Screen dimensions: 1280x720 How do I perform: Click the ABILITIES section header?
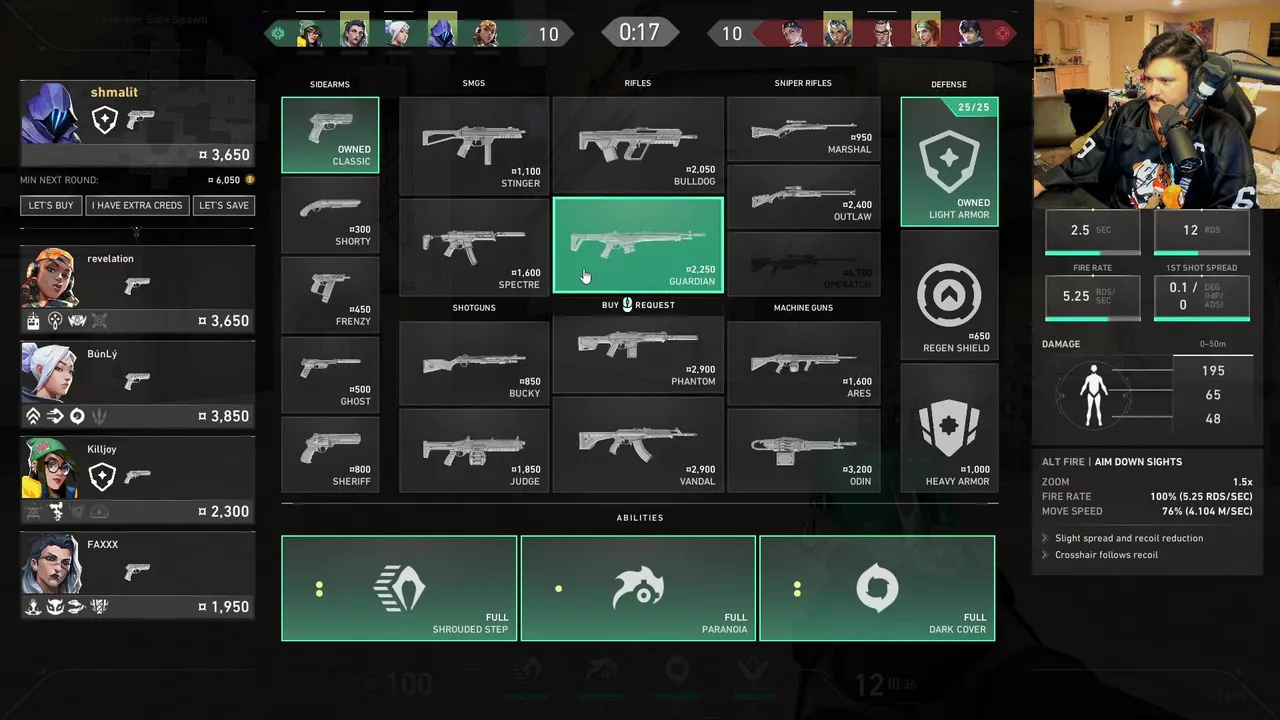pos(640,518)
